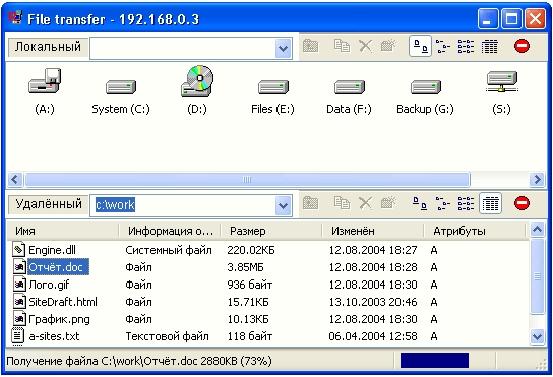Screen dimensions: 553x377
Task: Minimize the File transfer window
Action: (x=488, y=18)
